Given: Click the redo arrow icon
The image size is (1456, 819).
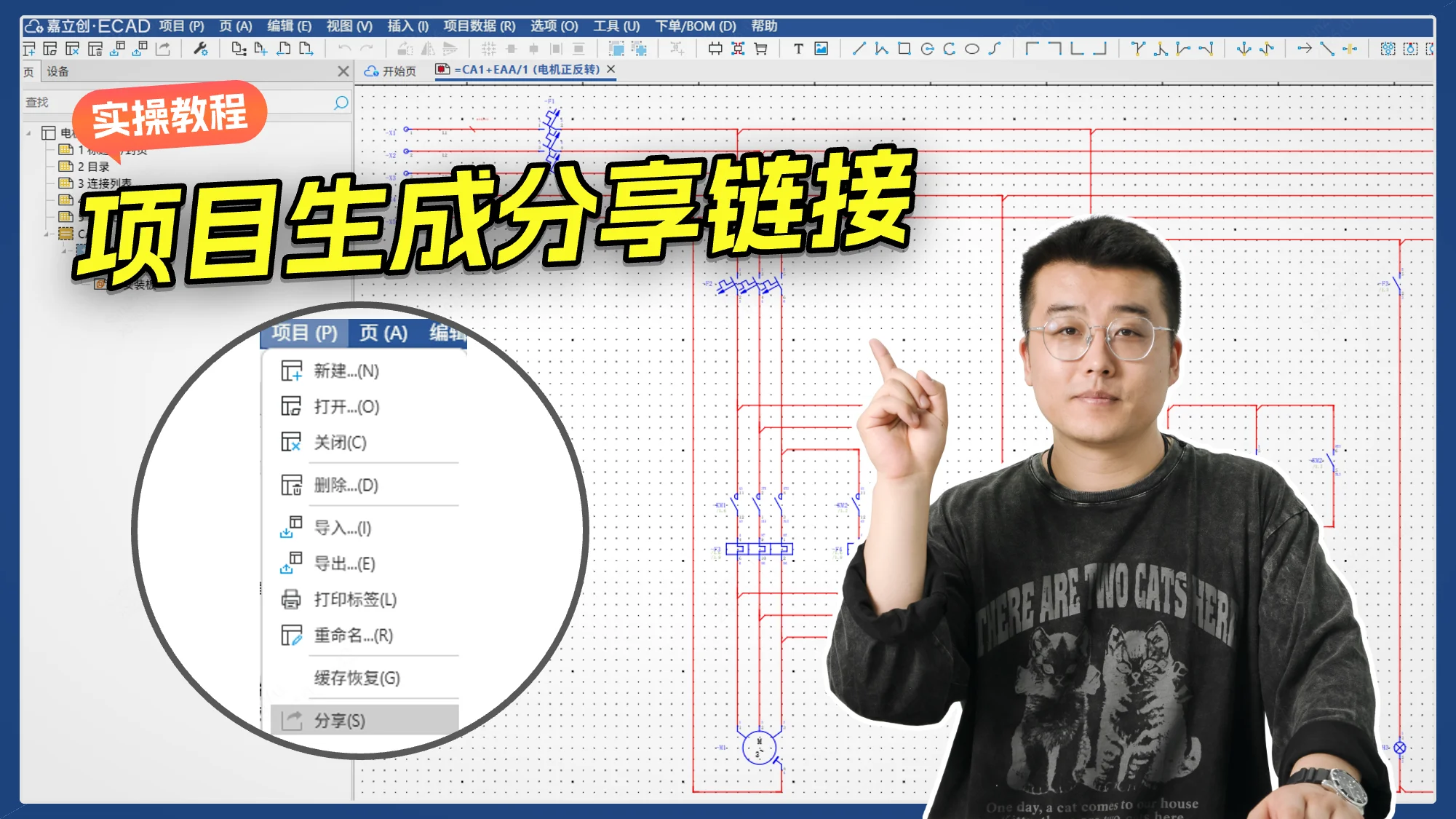Looking at the screenshot, I should [x=367, y=49].
